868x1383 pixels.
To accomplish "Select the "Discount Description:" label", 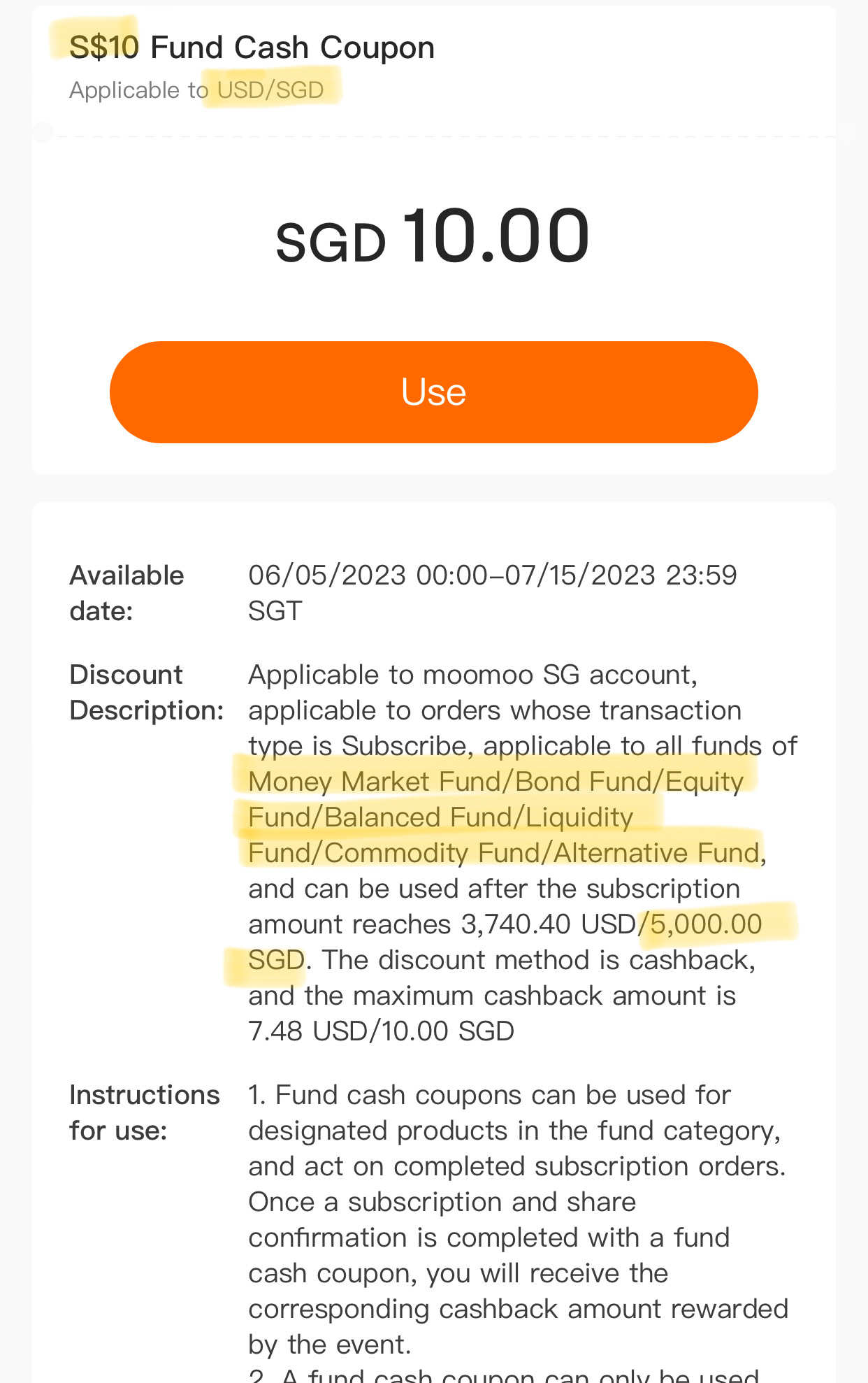I will click(146, 692).
